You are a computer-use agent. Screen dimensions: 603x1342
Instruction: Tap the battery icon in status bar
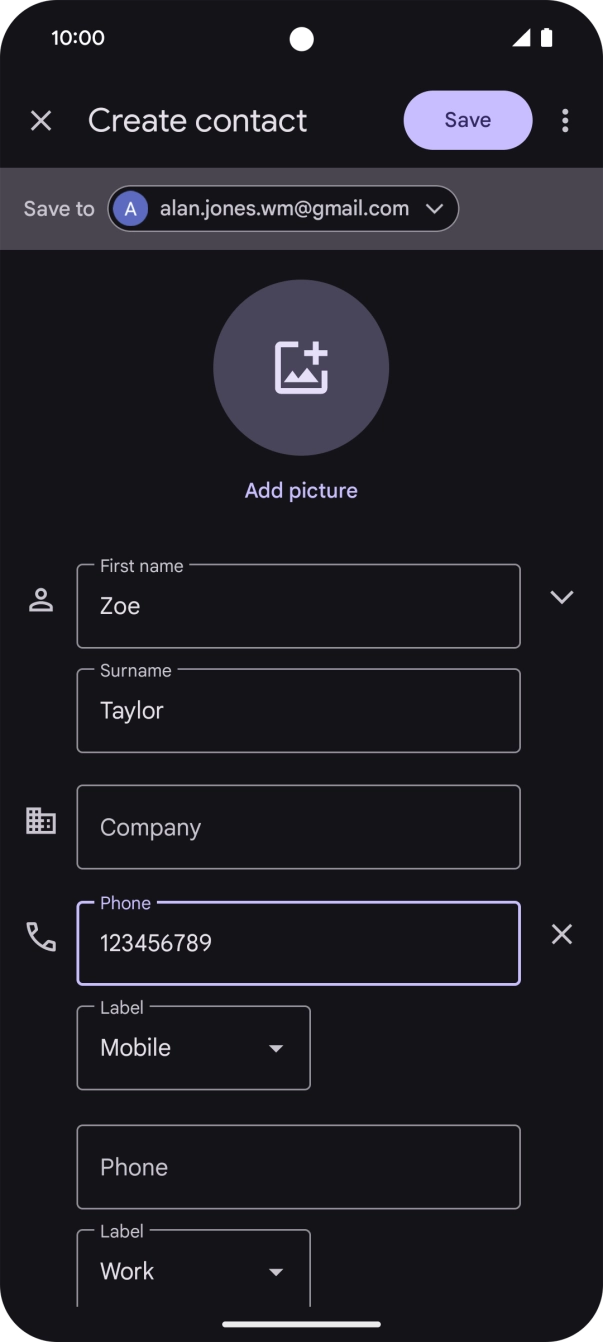pos(546,38)
